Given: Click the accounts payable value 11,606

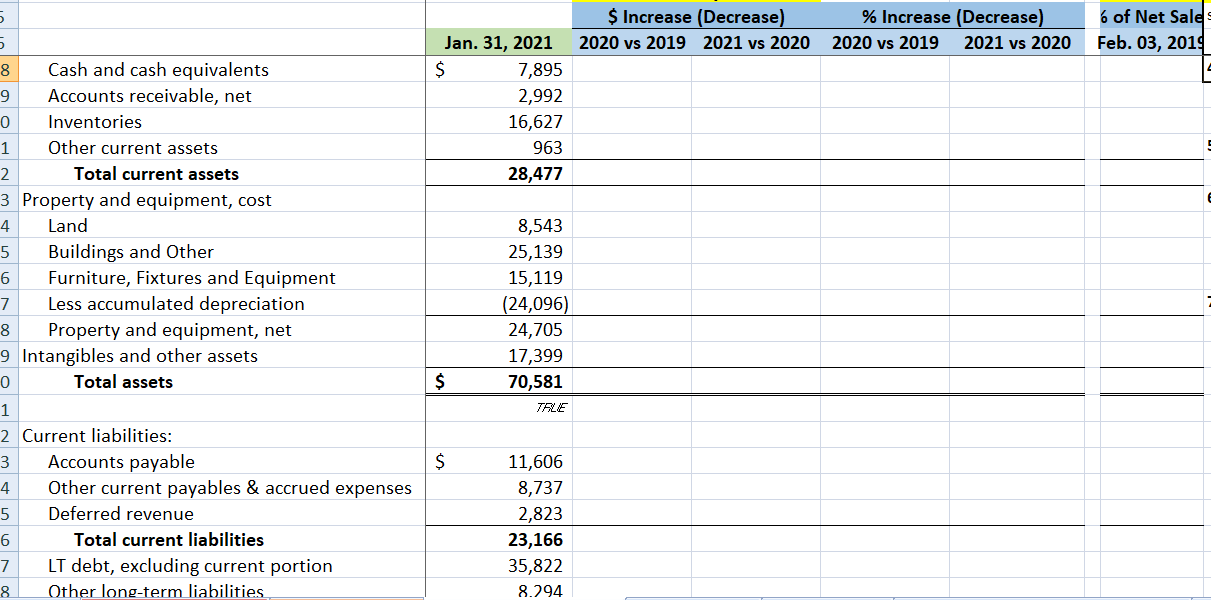Looking at the screenshot, I should (499, 461).
